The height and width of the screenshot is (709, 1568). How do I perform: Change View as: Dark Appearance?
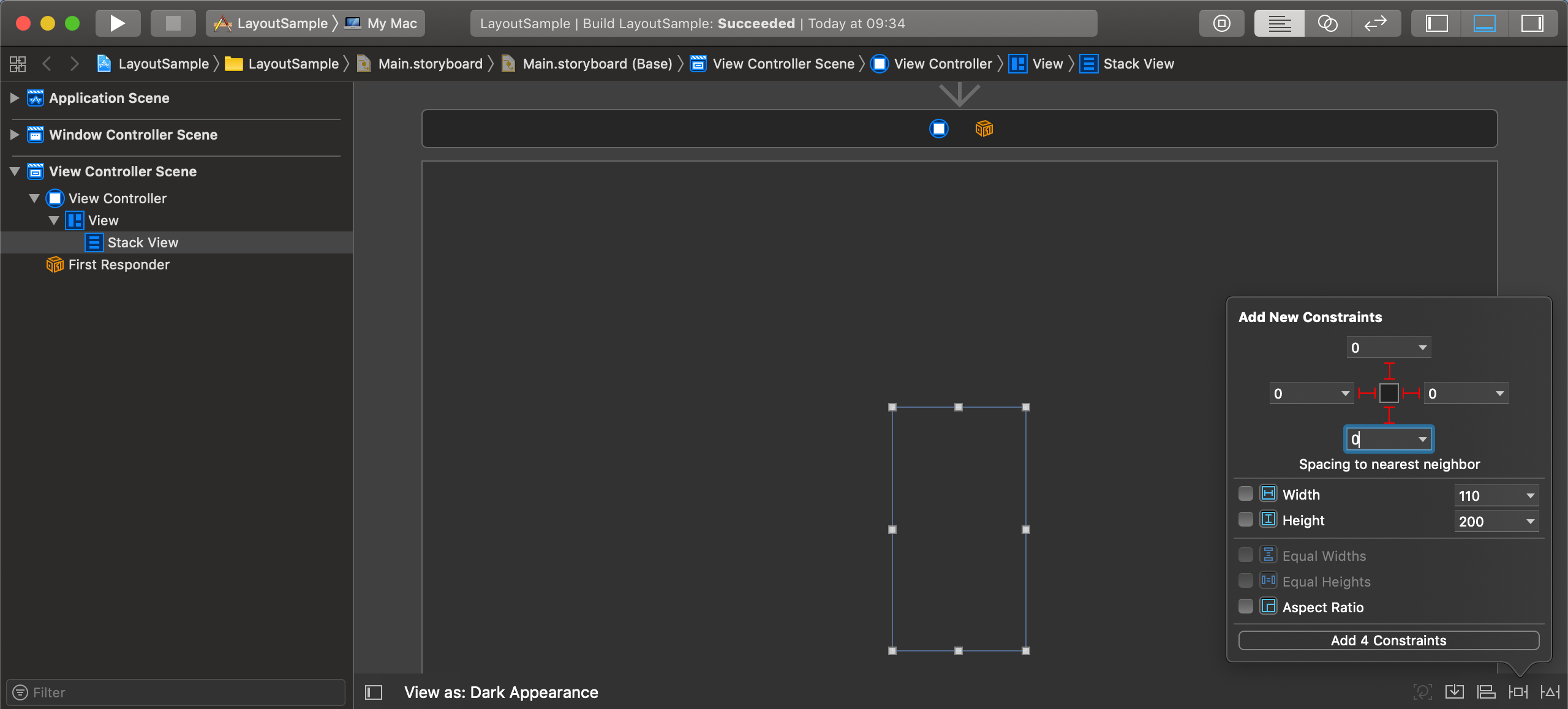(501, 692)
